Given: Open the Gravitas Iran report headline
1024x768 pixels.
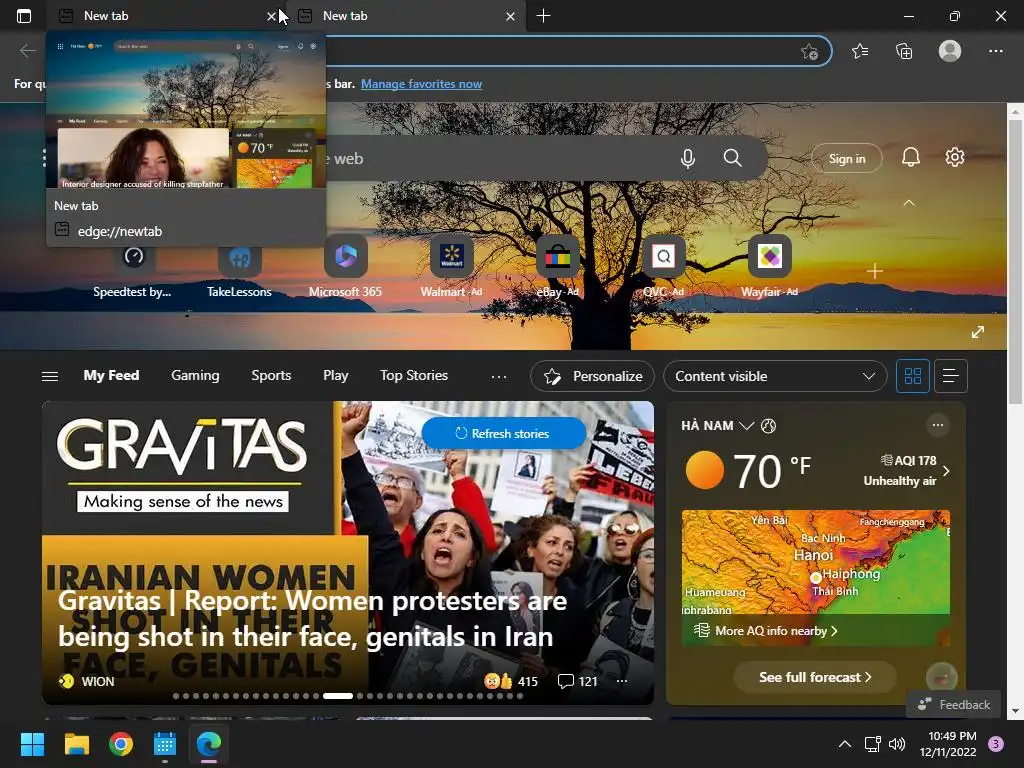Looking at the screenshot, I should click(x=312, y=618).
